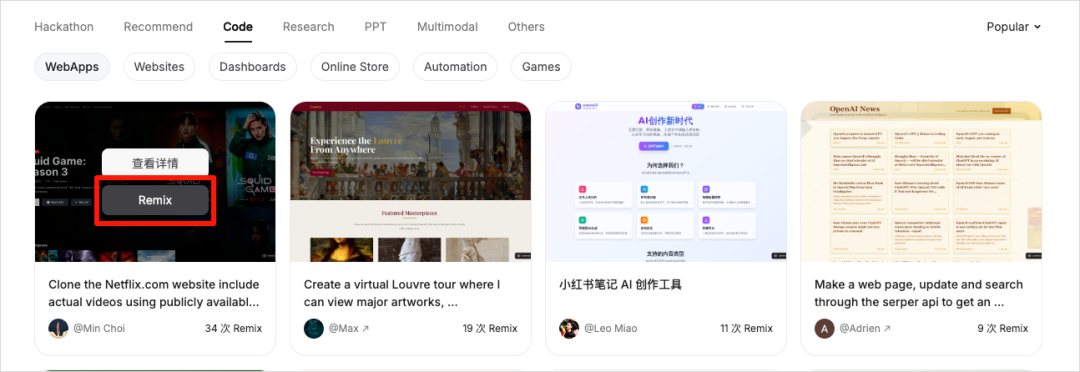The width and height of the screenshot is (1080, 372).
Task: Choose the Online Store filter
Action: coord(355,67)
